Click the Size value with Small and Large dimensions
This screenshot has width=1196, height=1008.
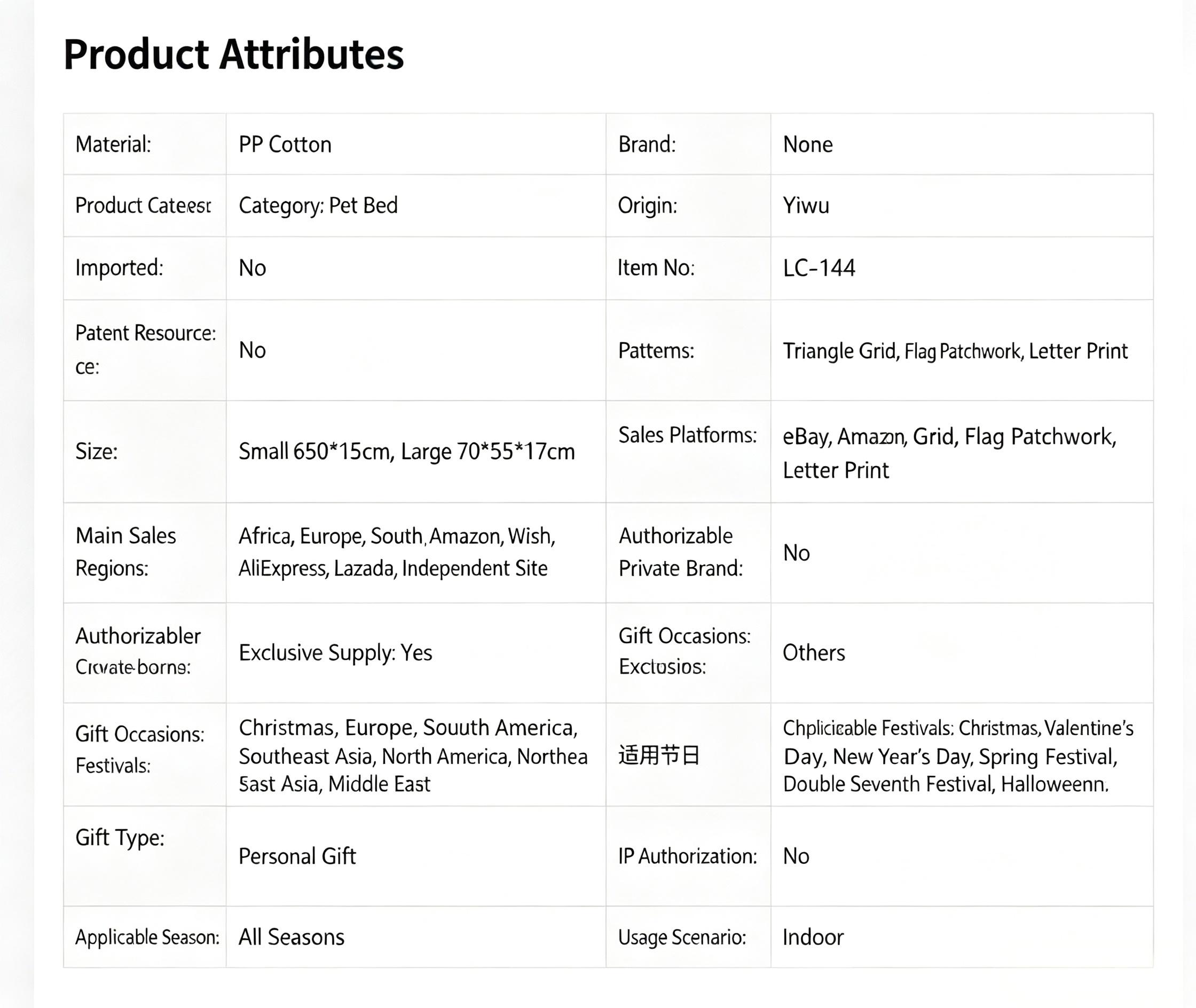(406, 452)
